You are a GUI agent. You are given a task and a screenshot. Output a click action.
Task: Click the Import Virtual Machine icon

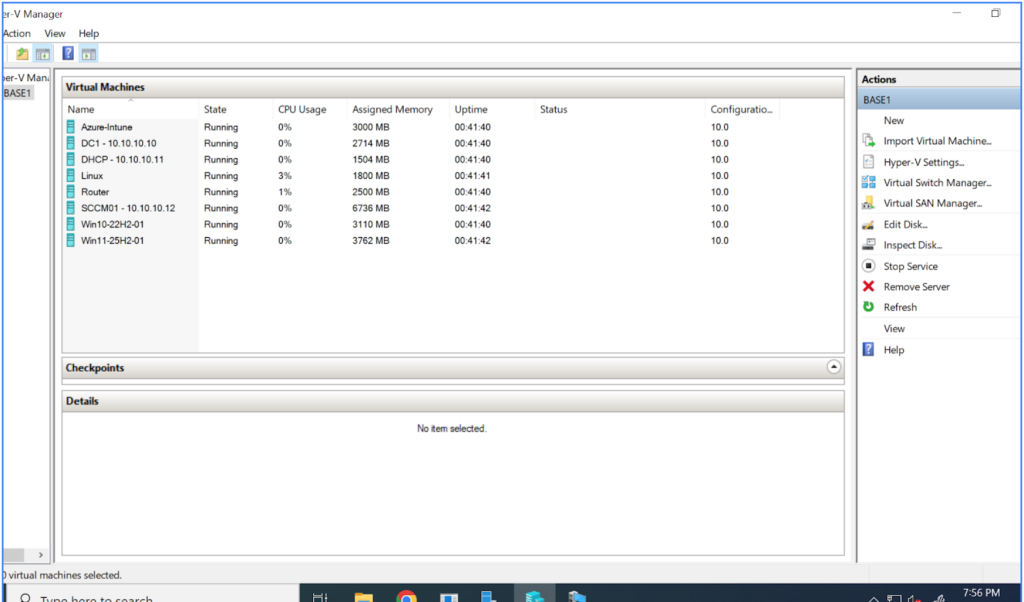(868, 141)
